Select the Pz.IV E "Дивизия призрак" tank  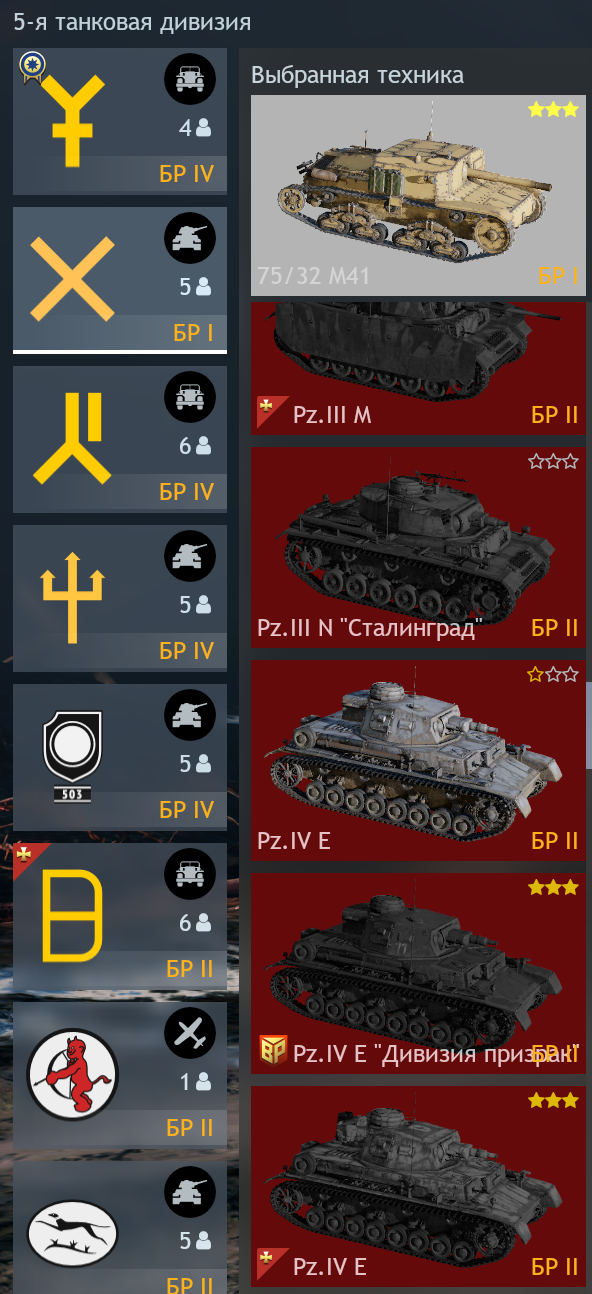click(418, 973)
